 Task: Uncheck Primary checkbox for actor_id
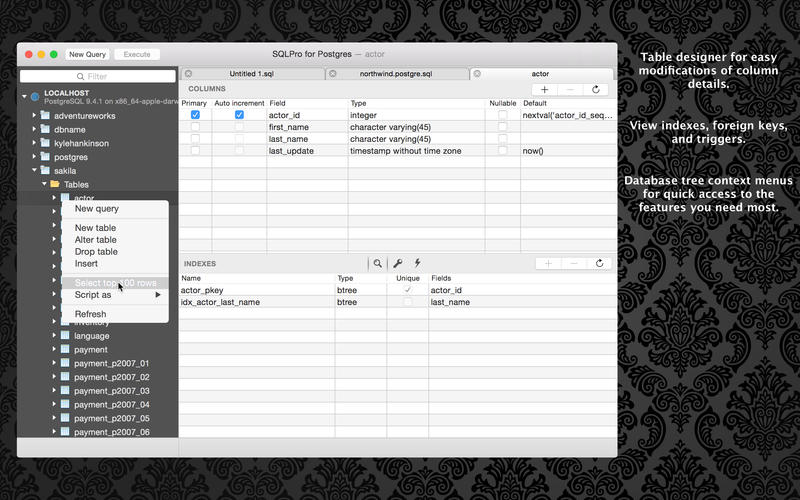pos(195,115)
